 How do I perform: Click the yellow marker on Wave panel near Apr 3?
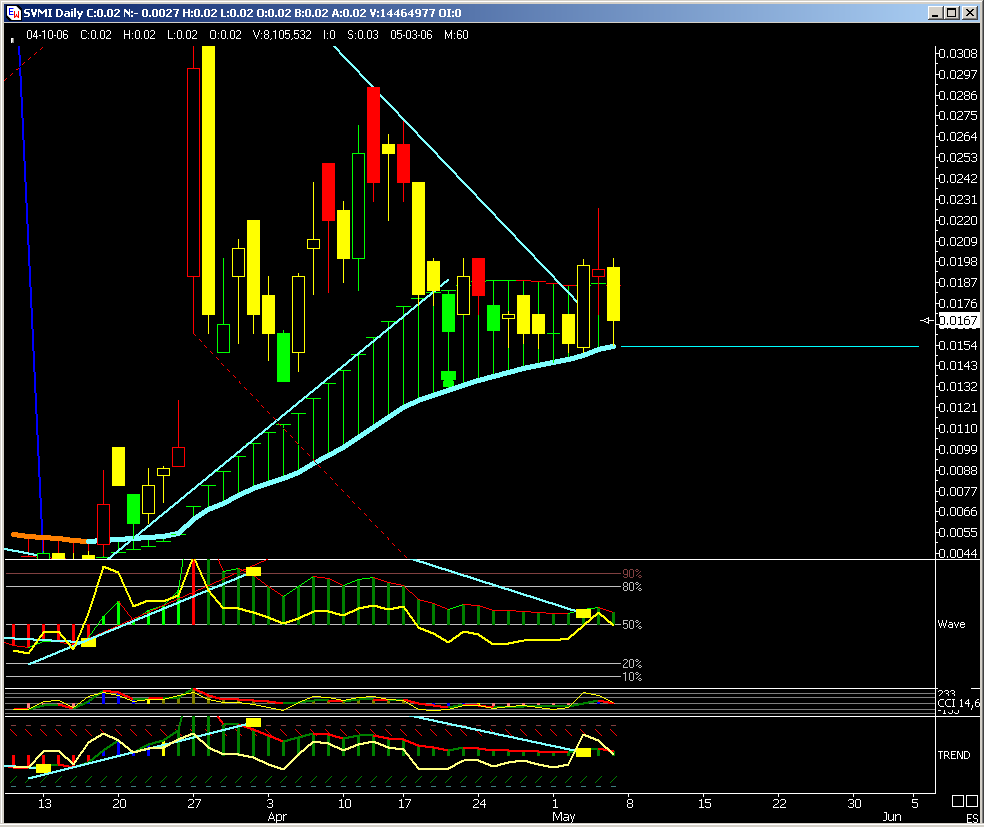[253, 571]
